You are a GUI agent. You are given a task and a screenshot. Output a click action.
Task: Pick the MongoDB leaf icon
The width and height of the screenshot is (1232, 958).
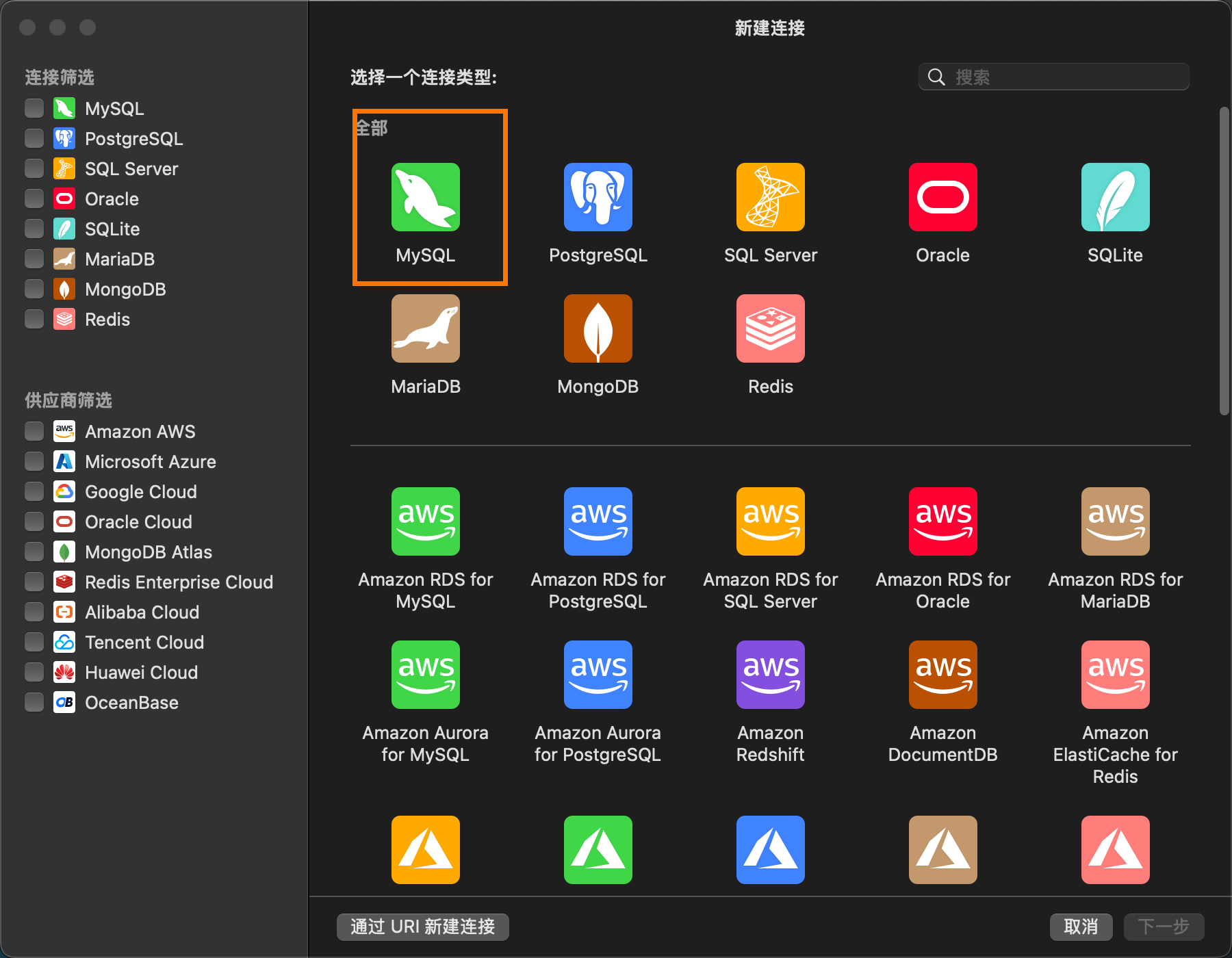tap(598, 328)
